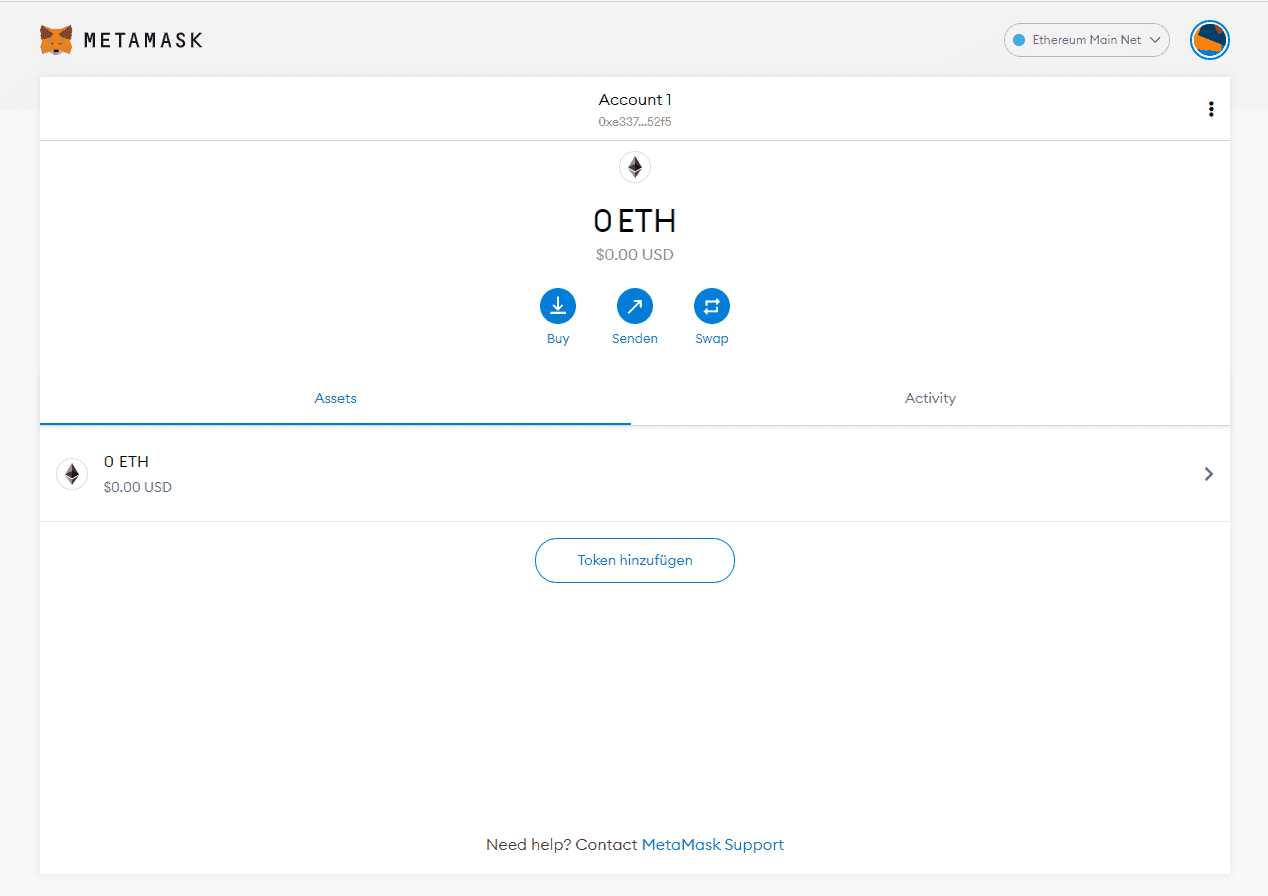Click the truncated address 0xe337...52f5

tap(635, 122)
